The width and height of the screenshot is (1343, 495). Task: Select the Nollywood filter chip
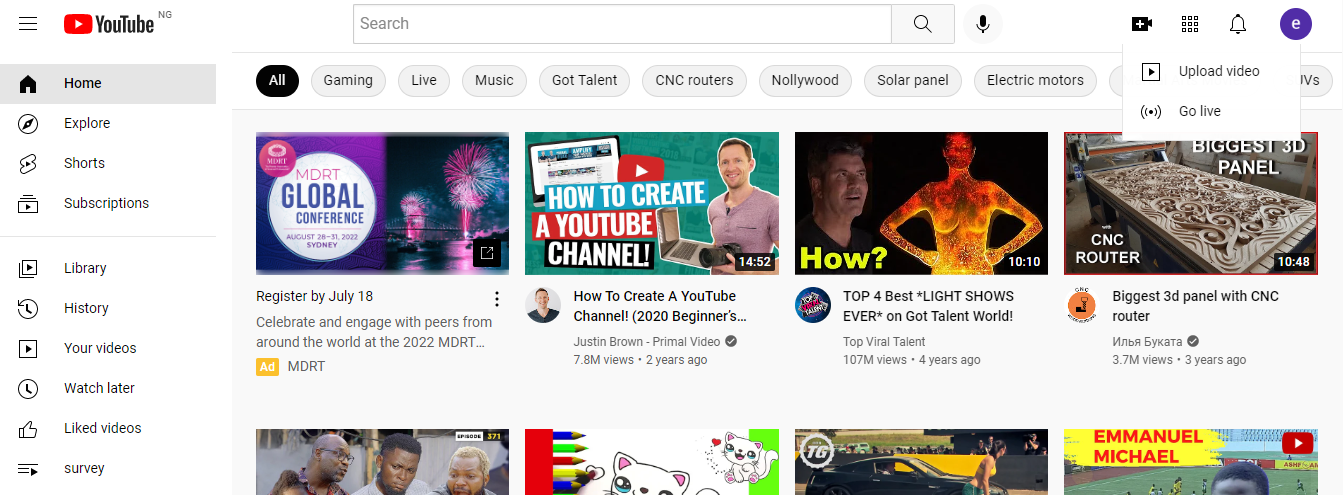coord(805,80)
